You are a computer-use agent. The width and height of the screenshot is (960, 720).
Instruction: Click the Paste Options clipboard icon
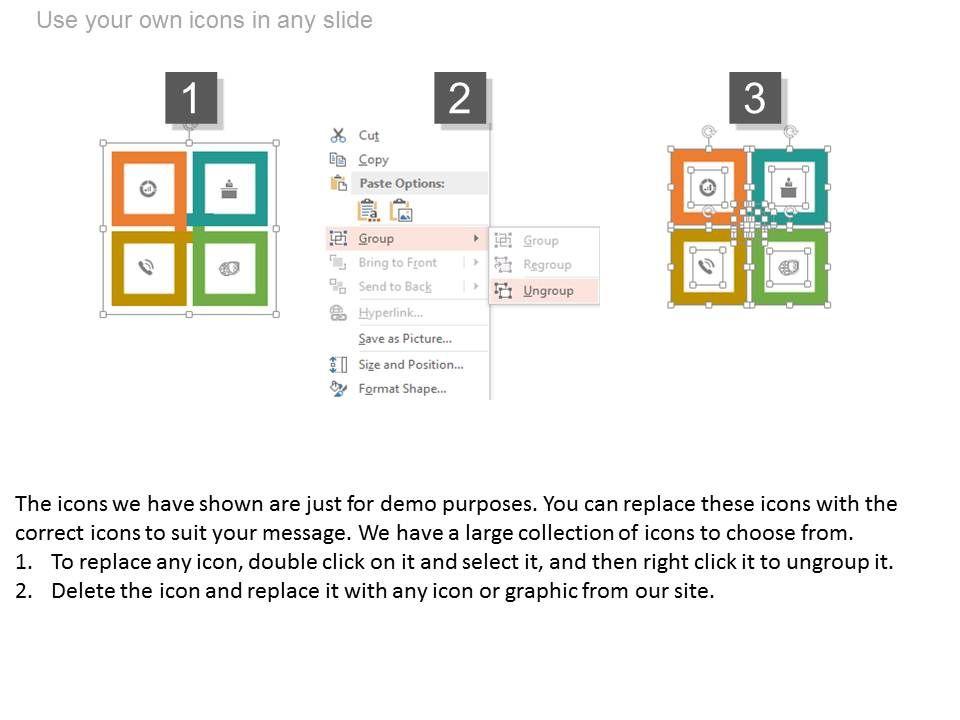[x=339, y=183]
